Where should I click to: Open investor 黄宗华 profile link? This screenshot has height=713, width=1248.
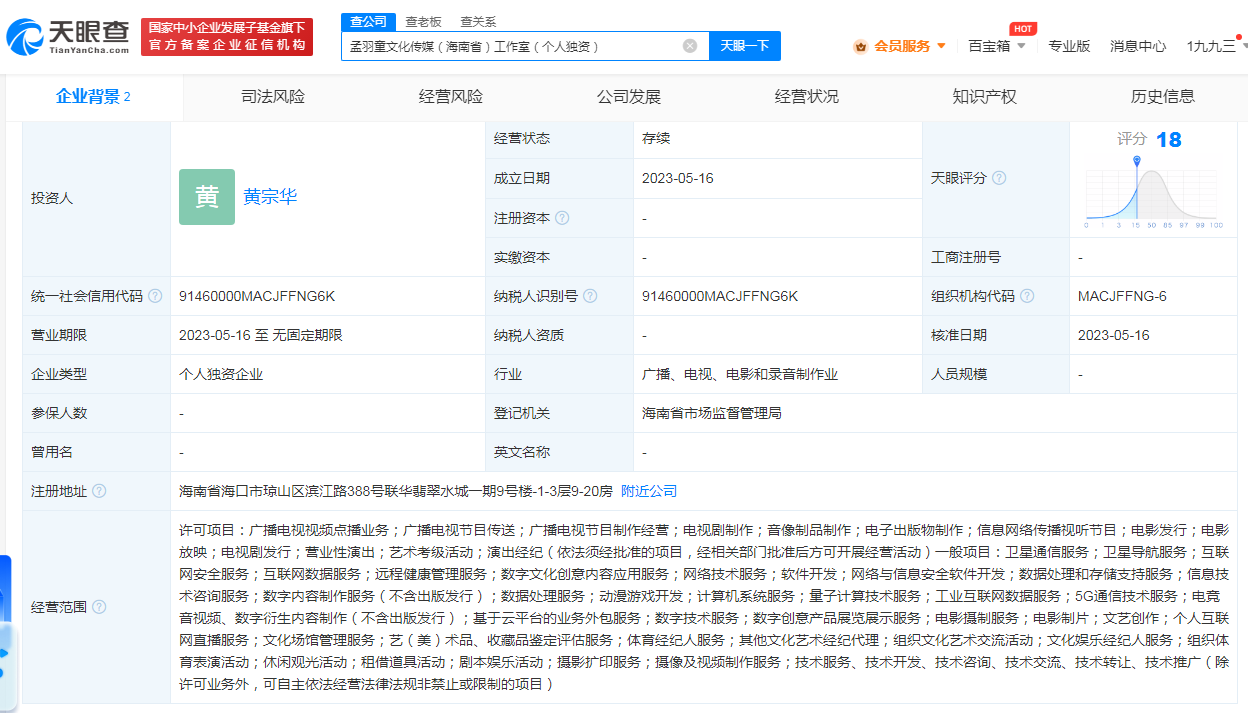pyautogui.click(x=270, y=197)
